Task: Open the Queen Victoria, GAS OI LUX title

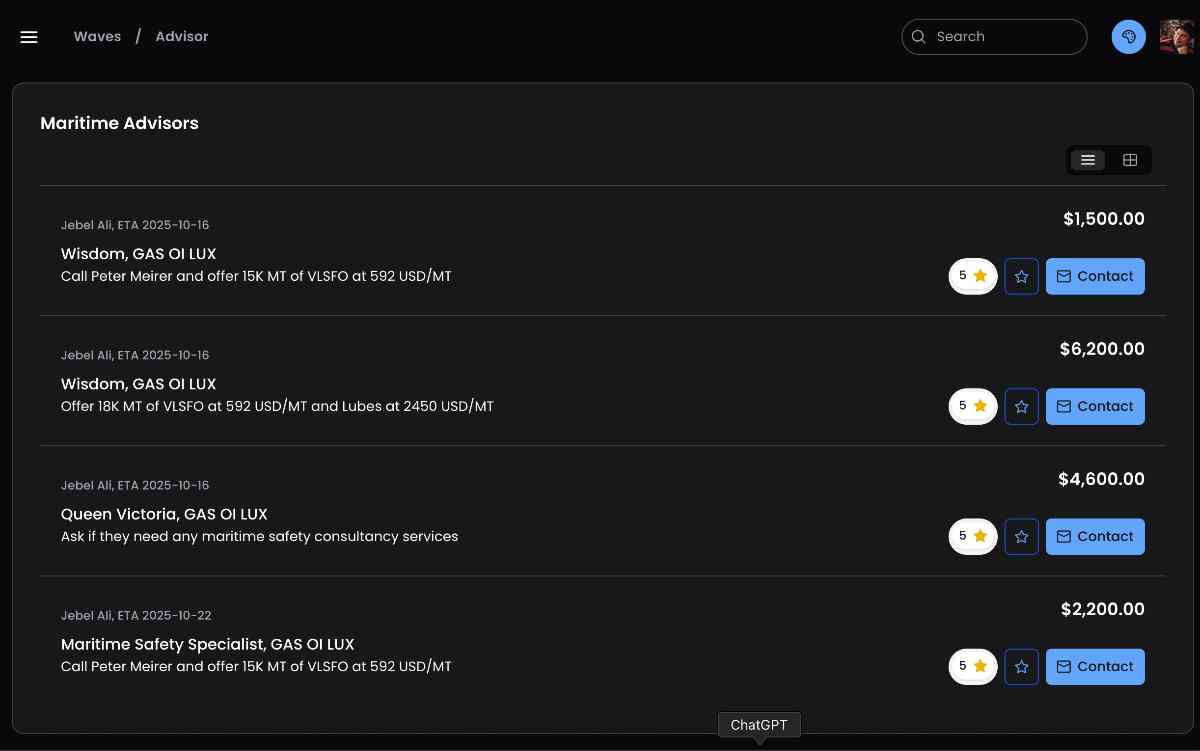Action: tap(164, 514)
